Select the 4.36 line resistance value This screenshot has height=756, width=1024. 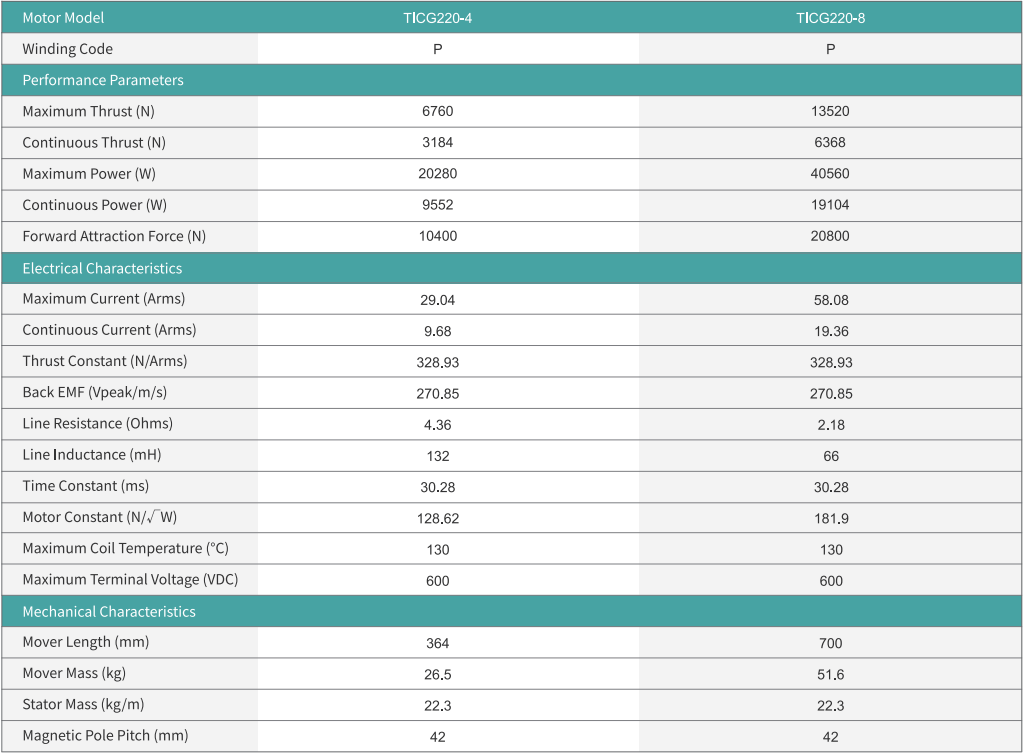click(x=437, y=424)
